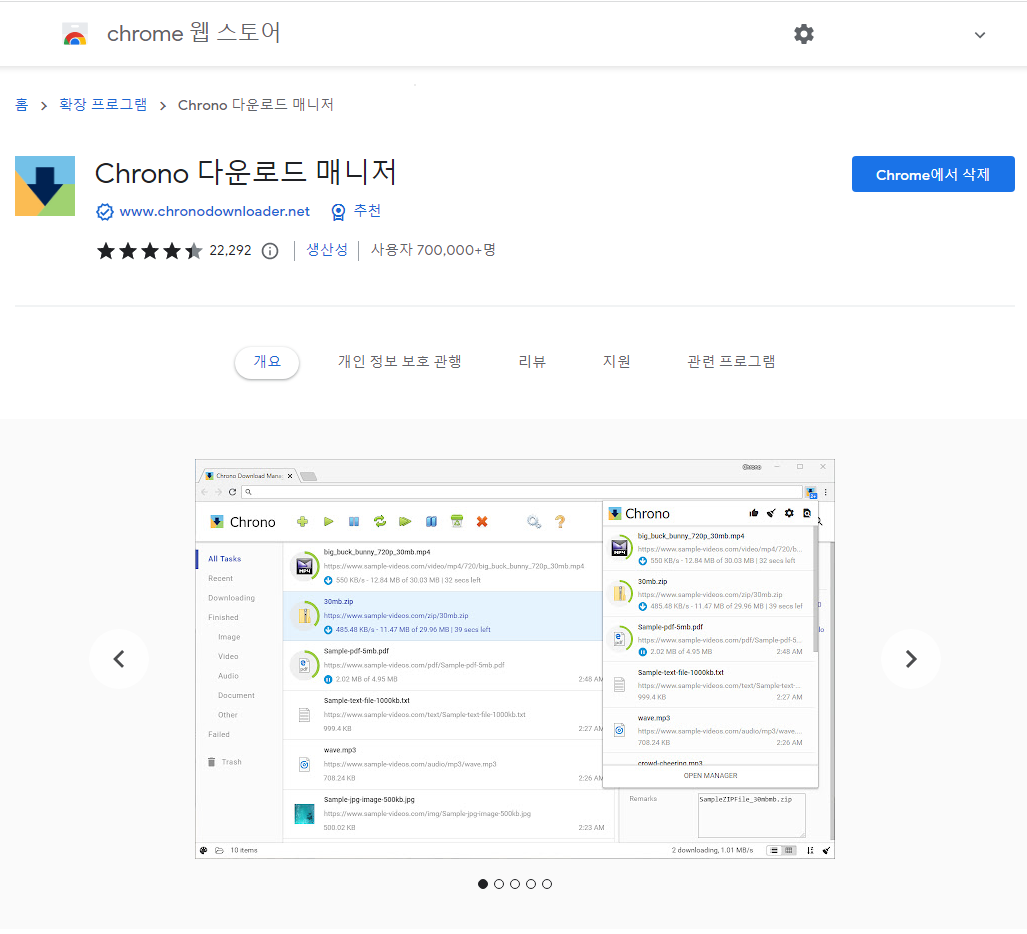The image size is (1027, 934).
Task: Show previous screenshot with left arrow
Action: (x=119, y=659)
